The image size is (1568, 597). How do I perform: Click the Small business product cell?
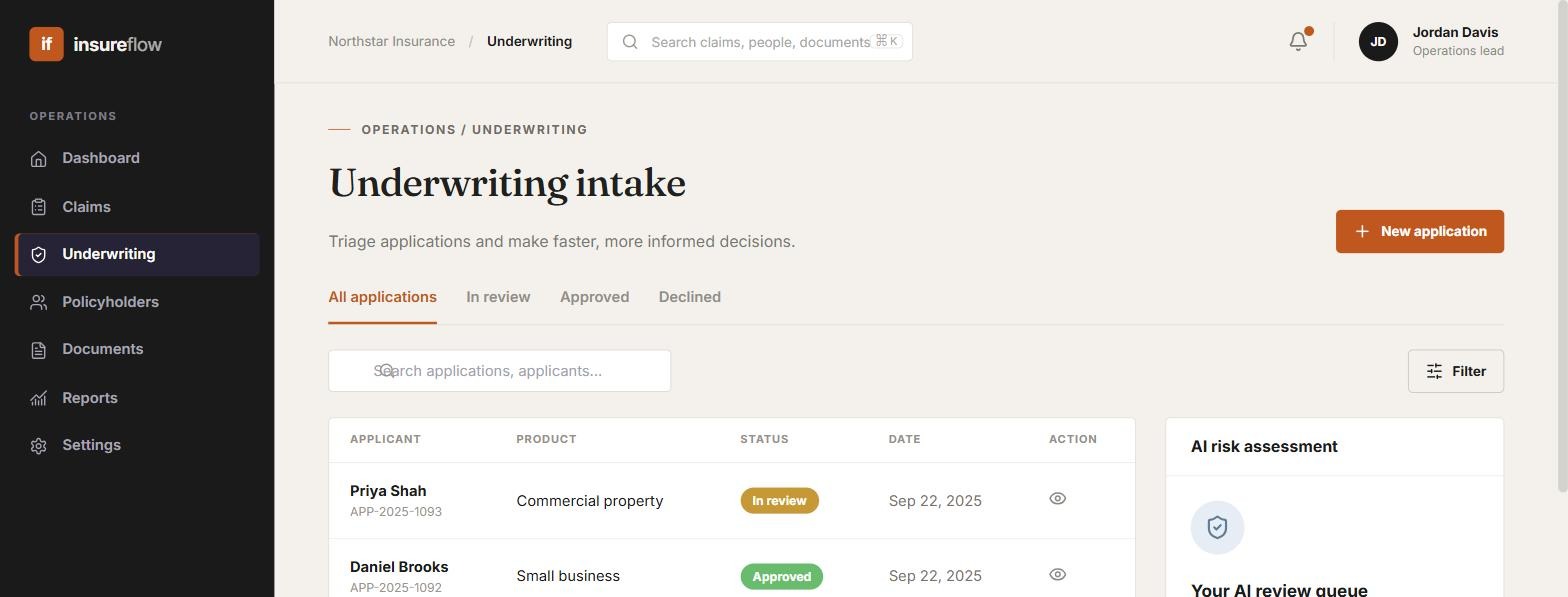pyautogui.click(x=568, y=576)
